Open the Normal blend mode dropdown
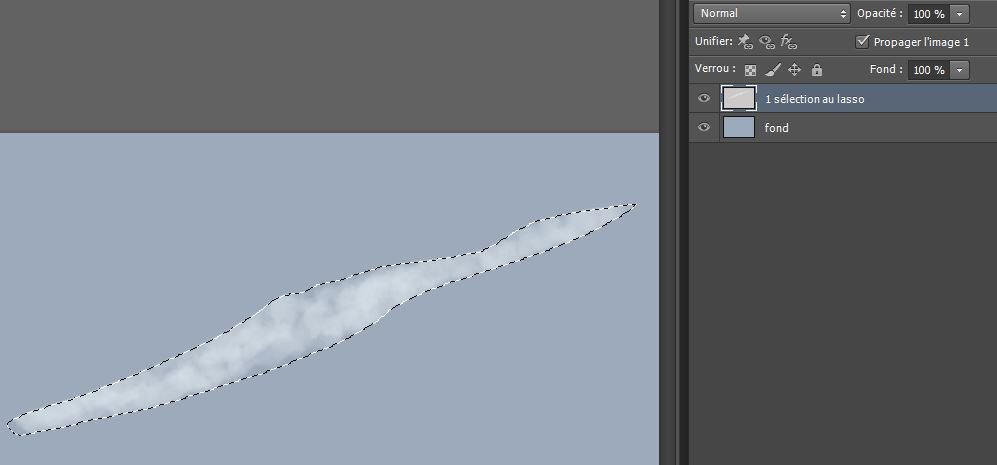The height and width of the screenshot is (465, 997). click(772, 14)
